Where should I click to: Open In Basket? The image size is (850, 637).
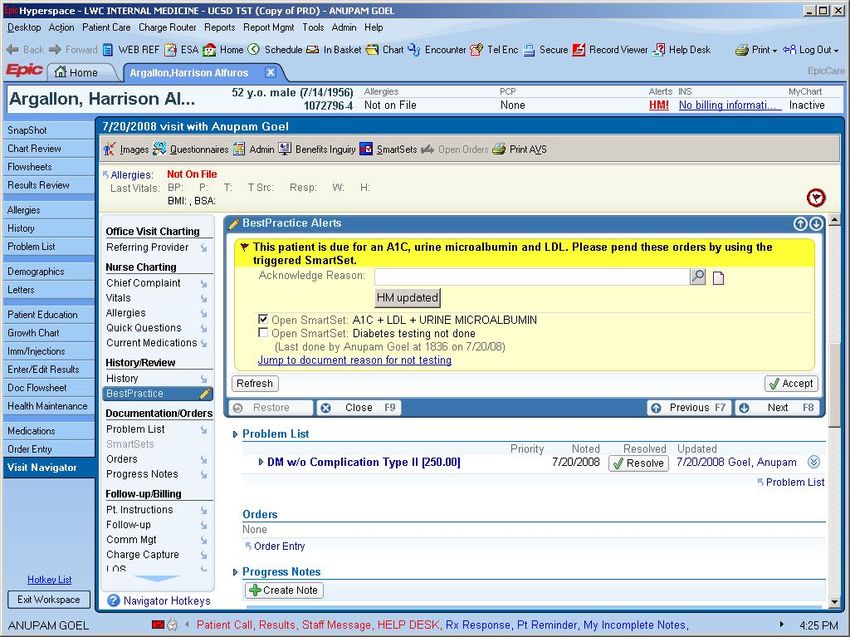(333, 50)
